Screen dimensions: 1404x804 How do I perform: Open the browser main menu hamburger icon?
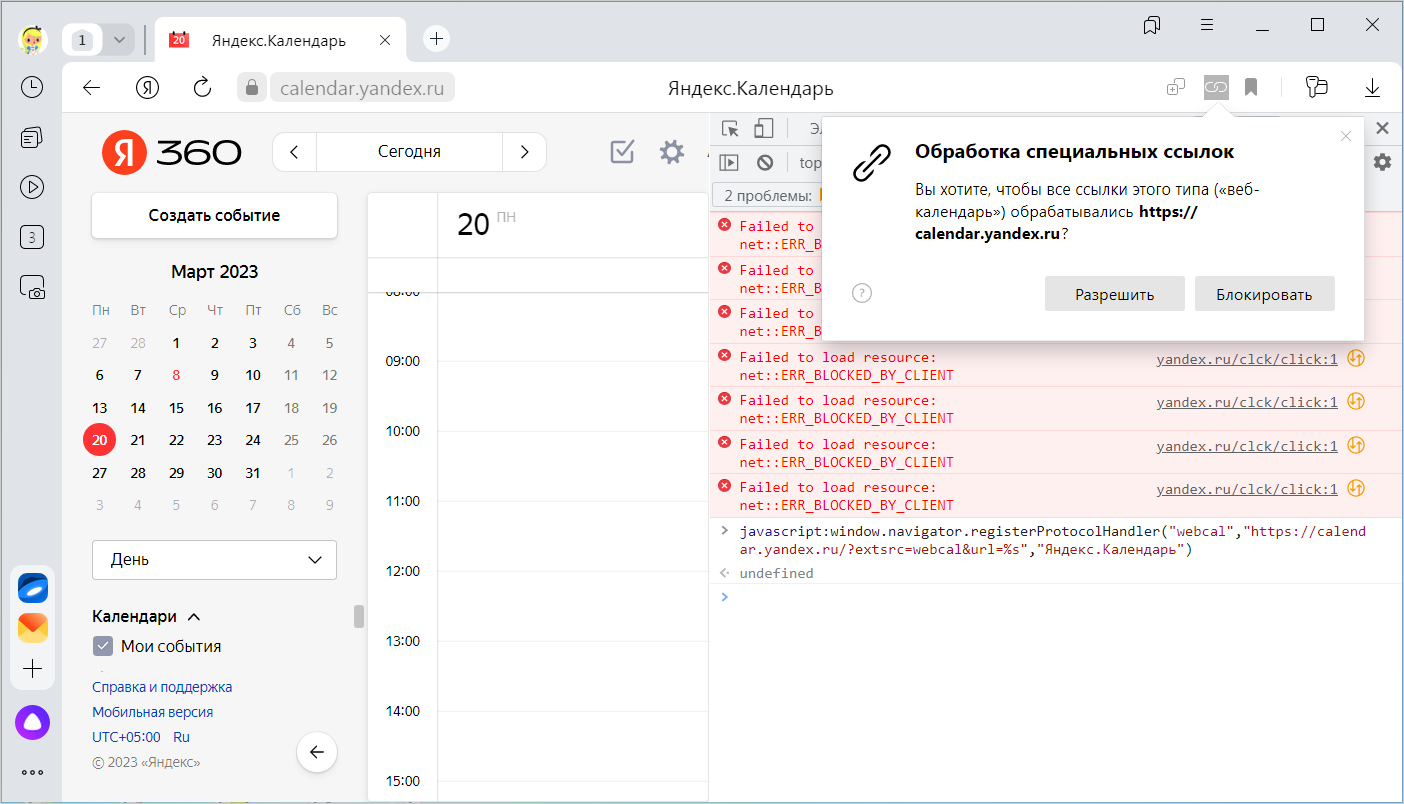(x=1208, y=25)
